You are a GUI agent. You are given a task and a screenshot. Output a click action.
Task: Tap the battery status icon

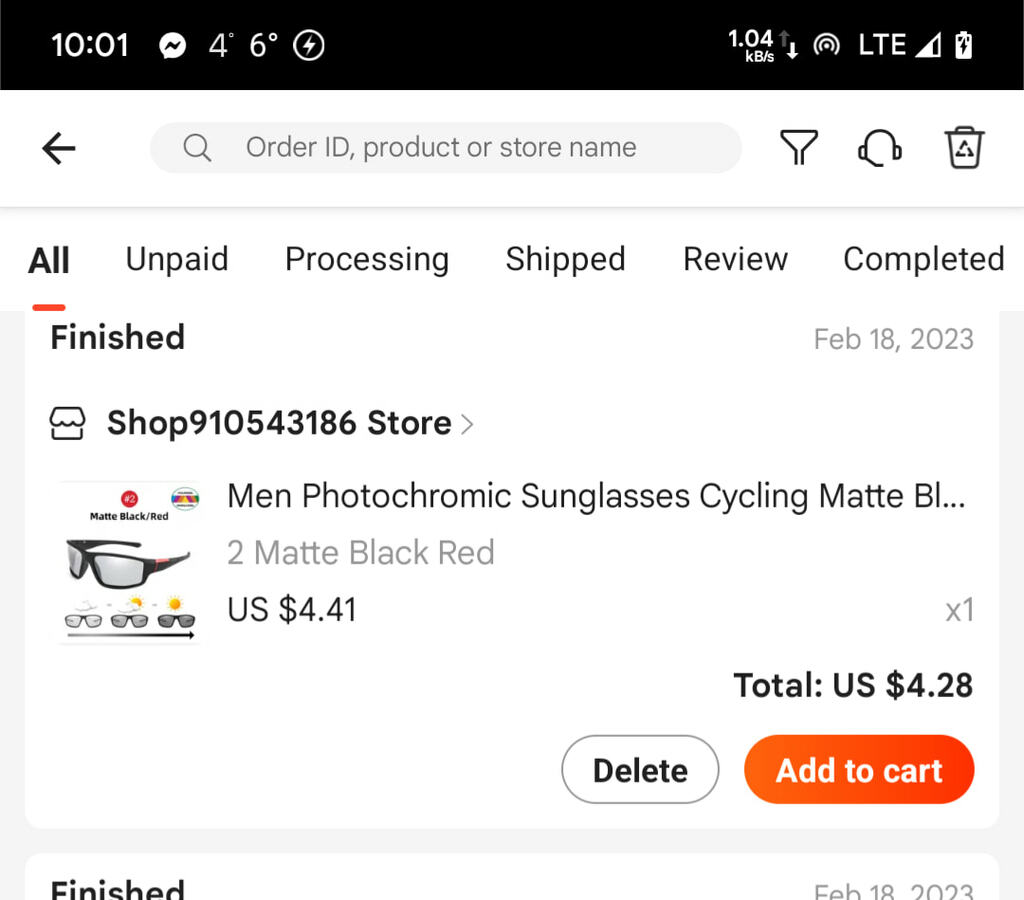click(963, 45)
